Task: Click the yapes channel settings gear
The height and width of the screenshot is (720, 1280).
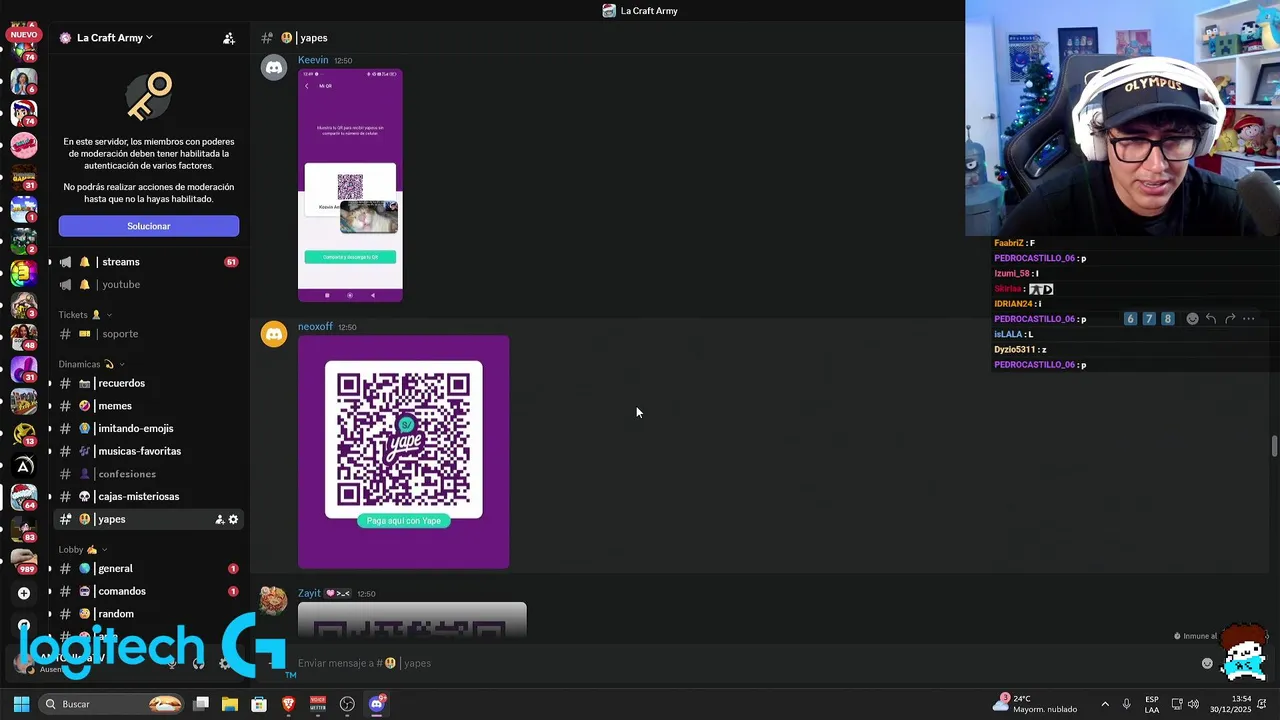Action: tap(233, 519)
